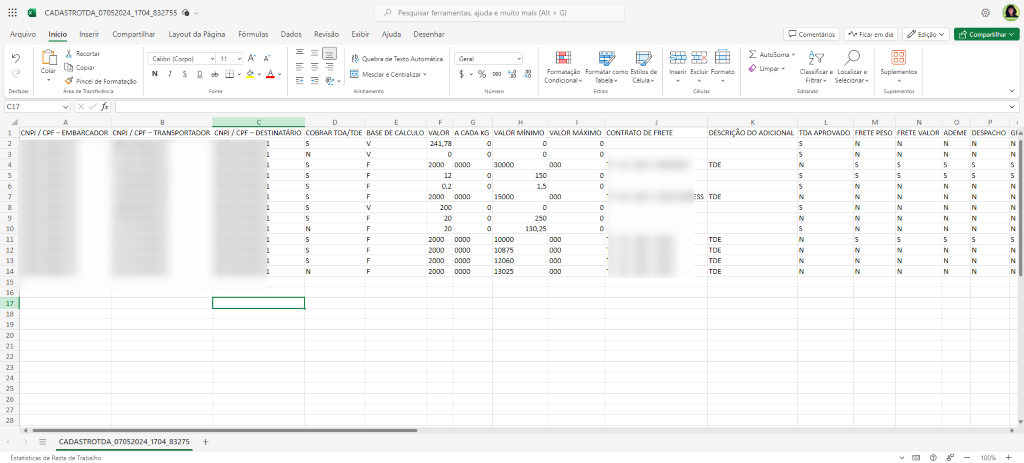Select the Pincel de Formatação tool
Viewport: 1024px width, 463px height.
coord(70,81)
